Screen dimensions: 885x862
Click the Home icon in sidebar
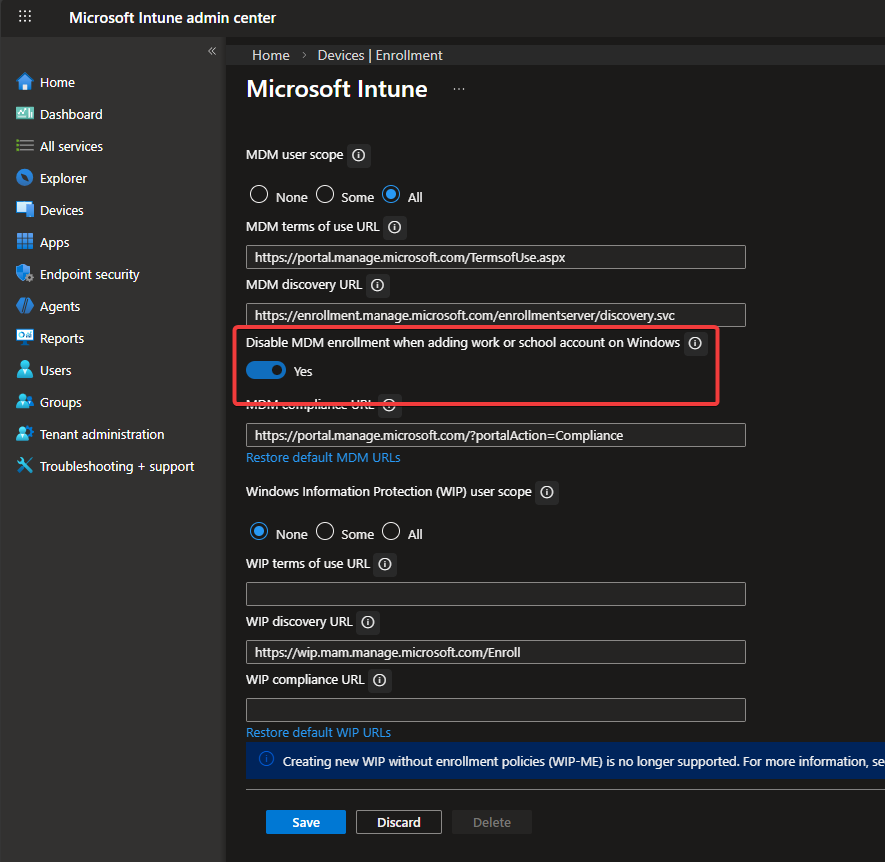(25, 82)
